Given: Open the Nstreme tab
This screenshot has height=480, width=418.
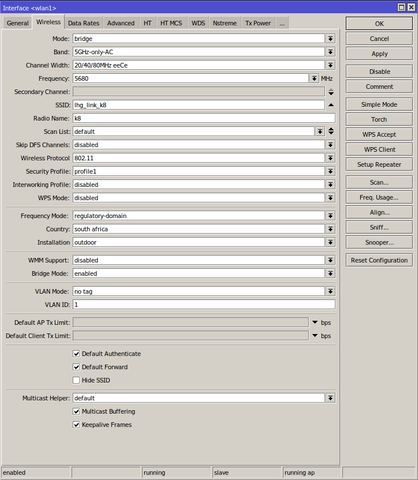Looking at the screenshot, I should (x=225, y=23).
